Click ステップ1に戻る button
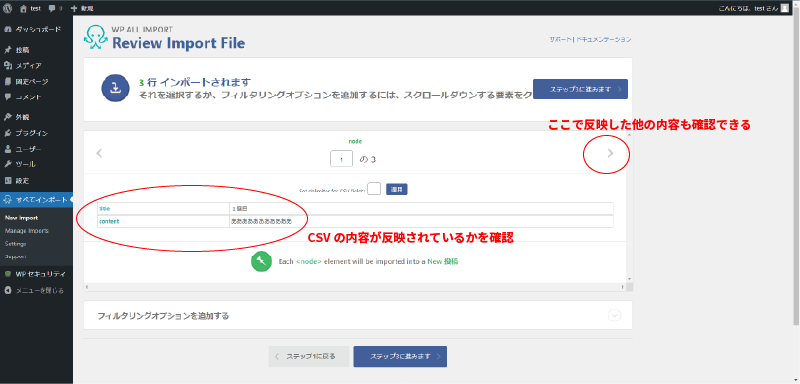This screenshot has width=800, height=384. 309,356
